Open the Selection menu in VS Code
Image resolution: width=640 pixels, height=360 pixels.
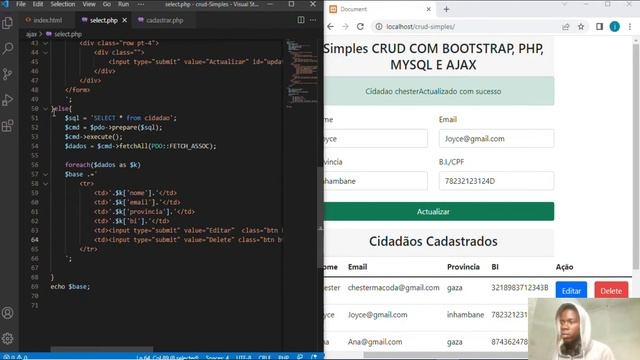click(x=63, y=4)
